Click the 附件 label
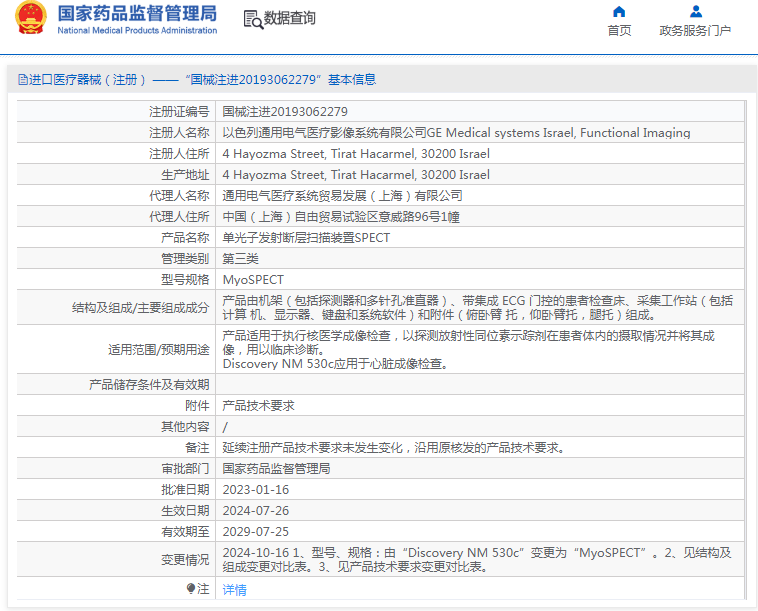Viewport: 758px width, 611px height. (197, 406)
